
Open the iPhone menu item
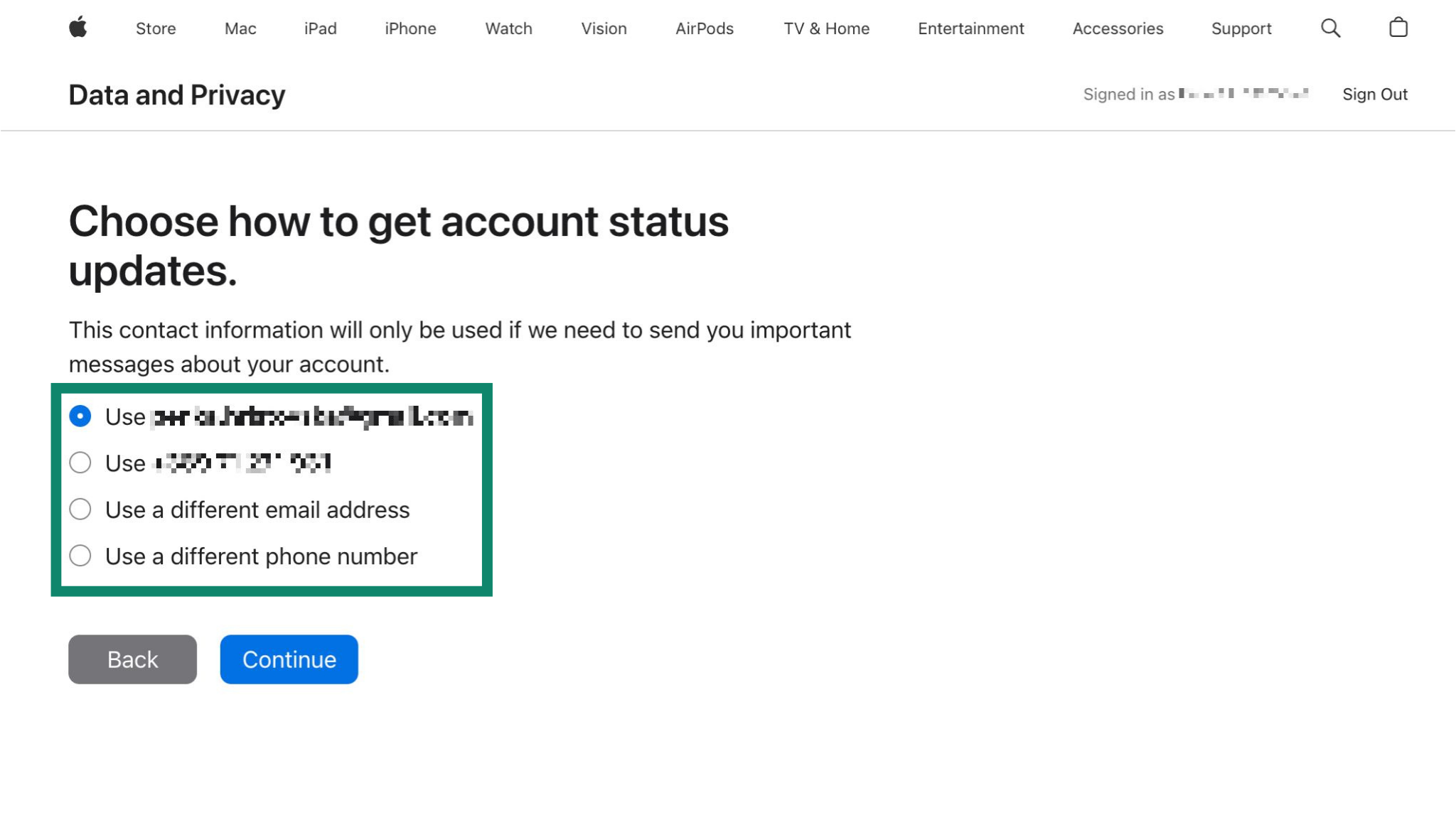coord(410,28)
